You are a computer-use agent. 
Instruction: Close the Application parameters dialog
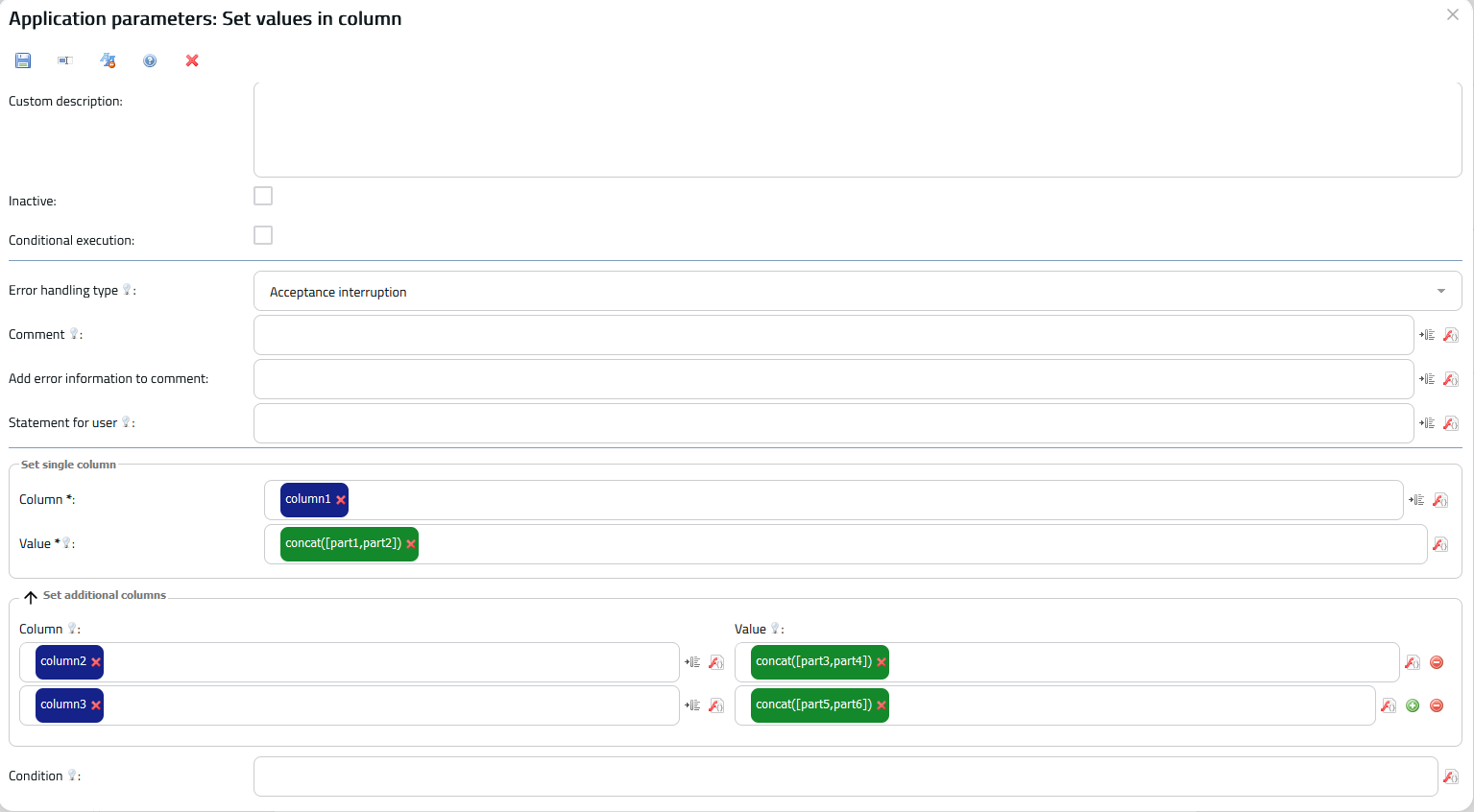(x=1453, y=14)
